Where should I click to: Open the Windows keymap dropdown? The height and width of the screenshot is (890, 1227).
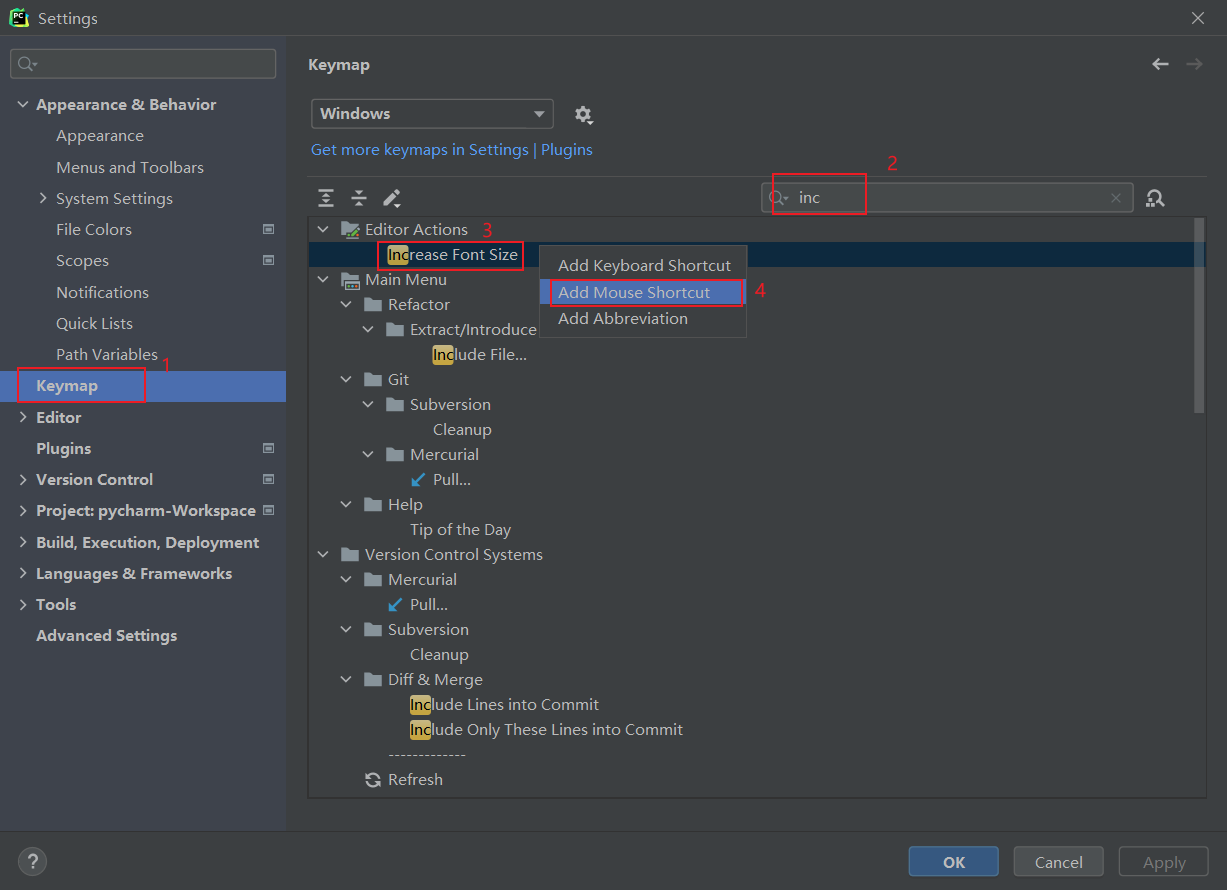click(x=432, y=114)
